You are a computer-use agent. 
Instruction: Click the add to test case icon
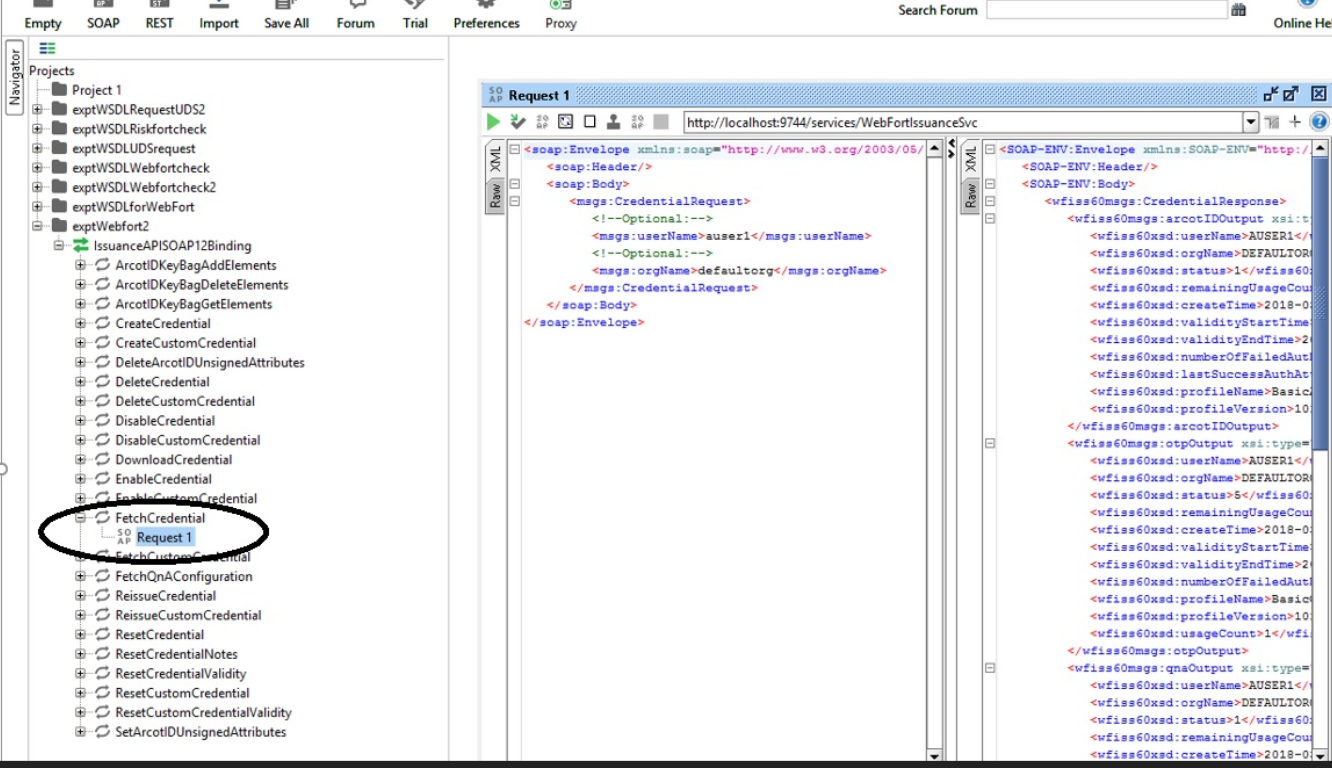click(x=517, y=122)
